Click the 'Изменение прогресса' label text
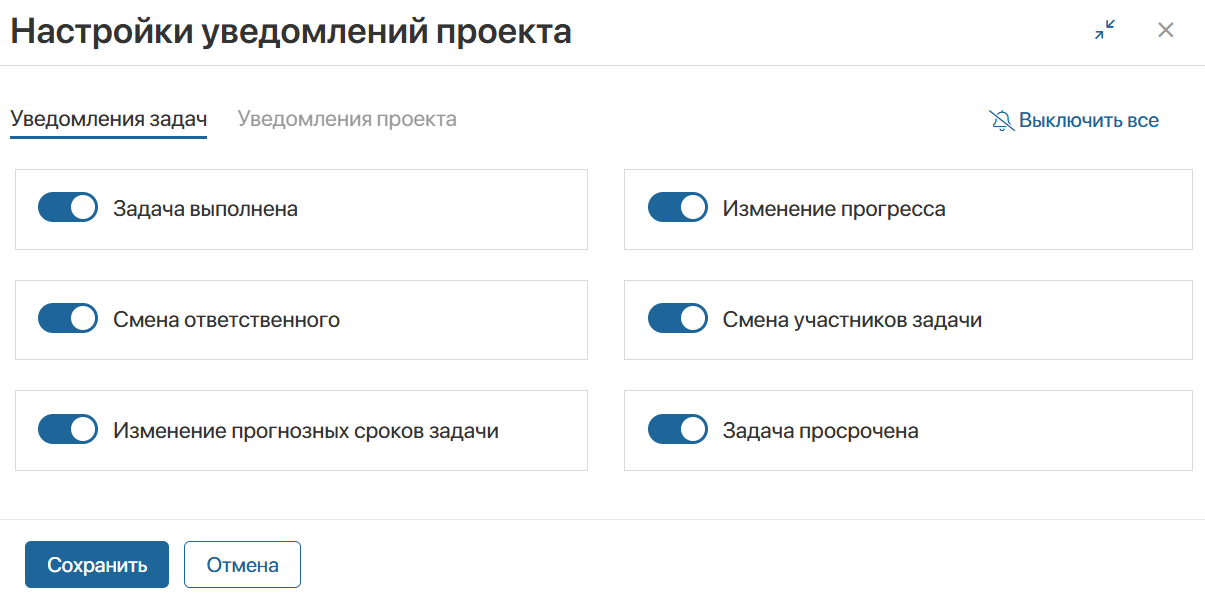Screen dimensions: 1205x604 pyautogui.click(x=834, y=209)
